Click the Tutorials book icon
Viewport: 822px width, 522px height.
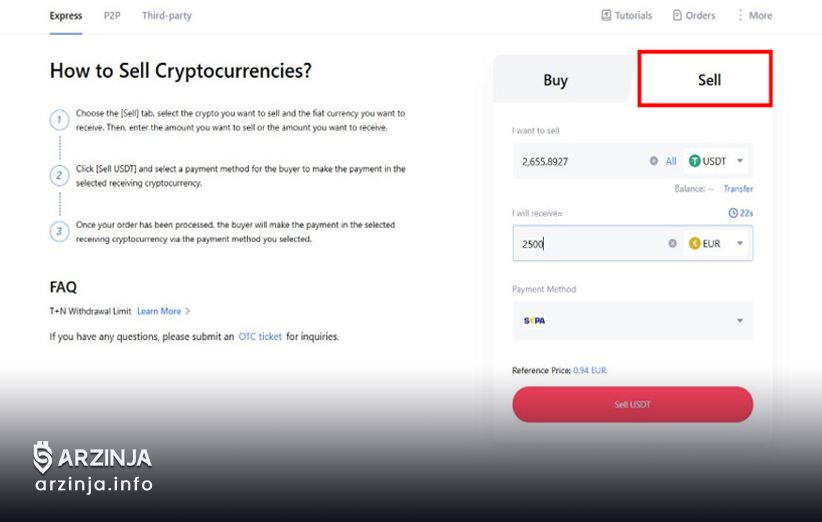click(606, 15)
